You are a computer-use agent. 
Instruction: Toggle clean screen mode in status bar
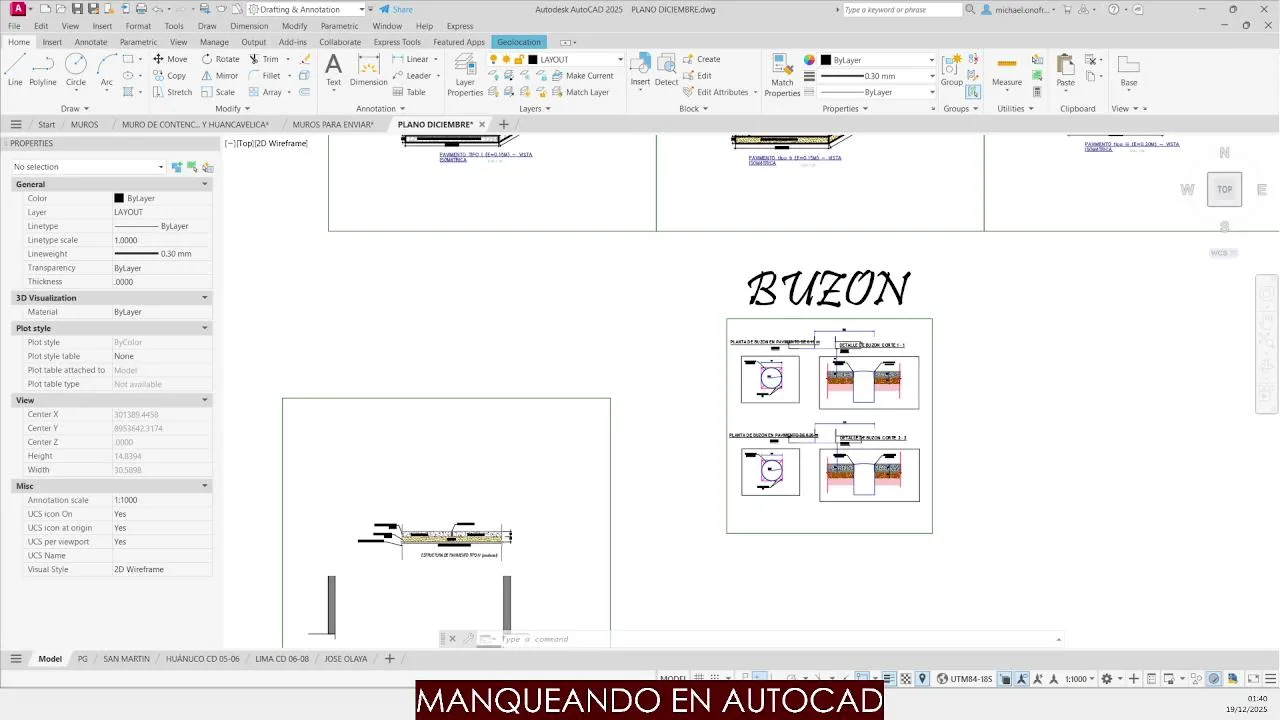coord(1253,679)
